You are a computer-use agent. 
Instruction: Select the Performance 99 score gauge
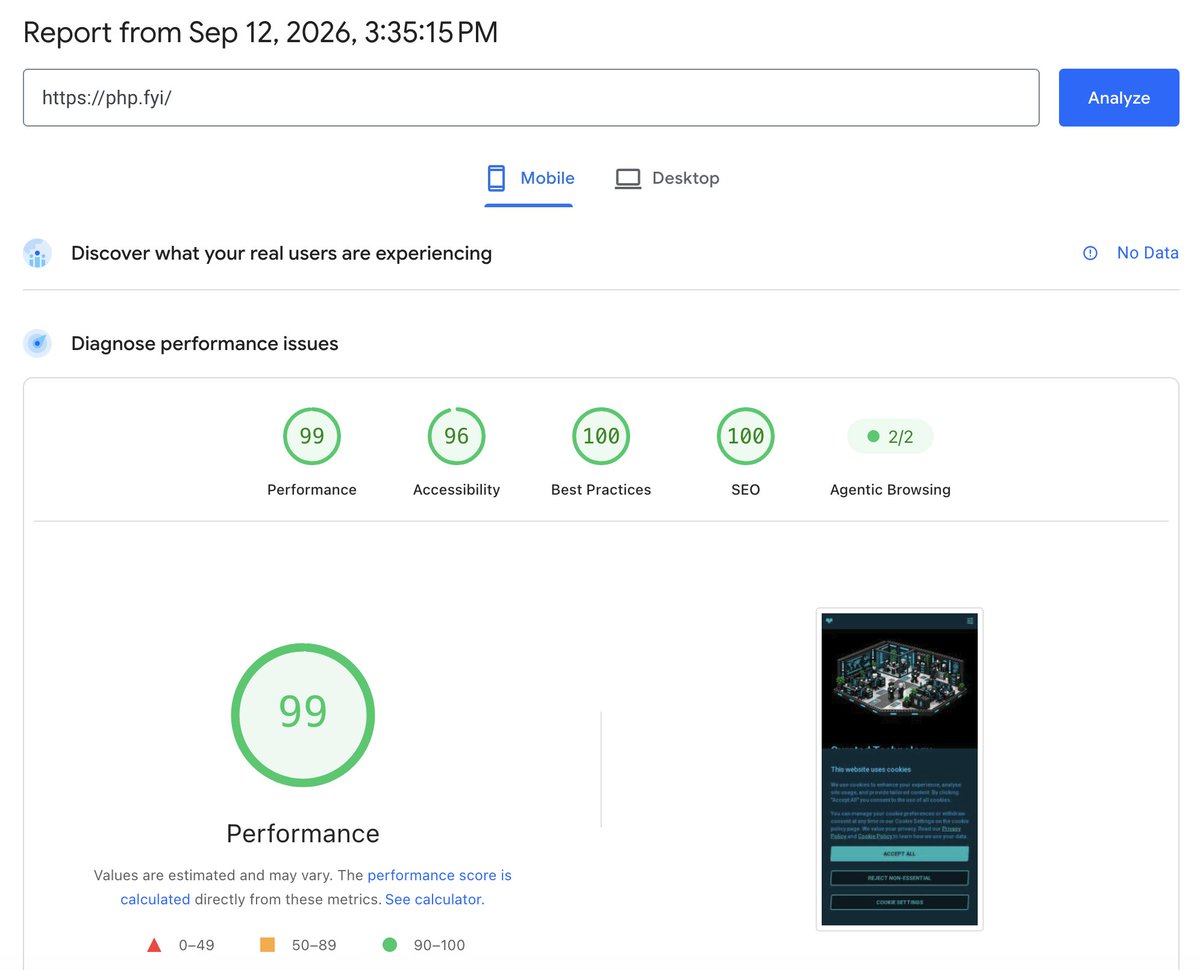coord(312,436)
